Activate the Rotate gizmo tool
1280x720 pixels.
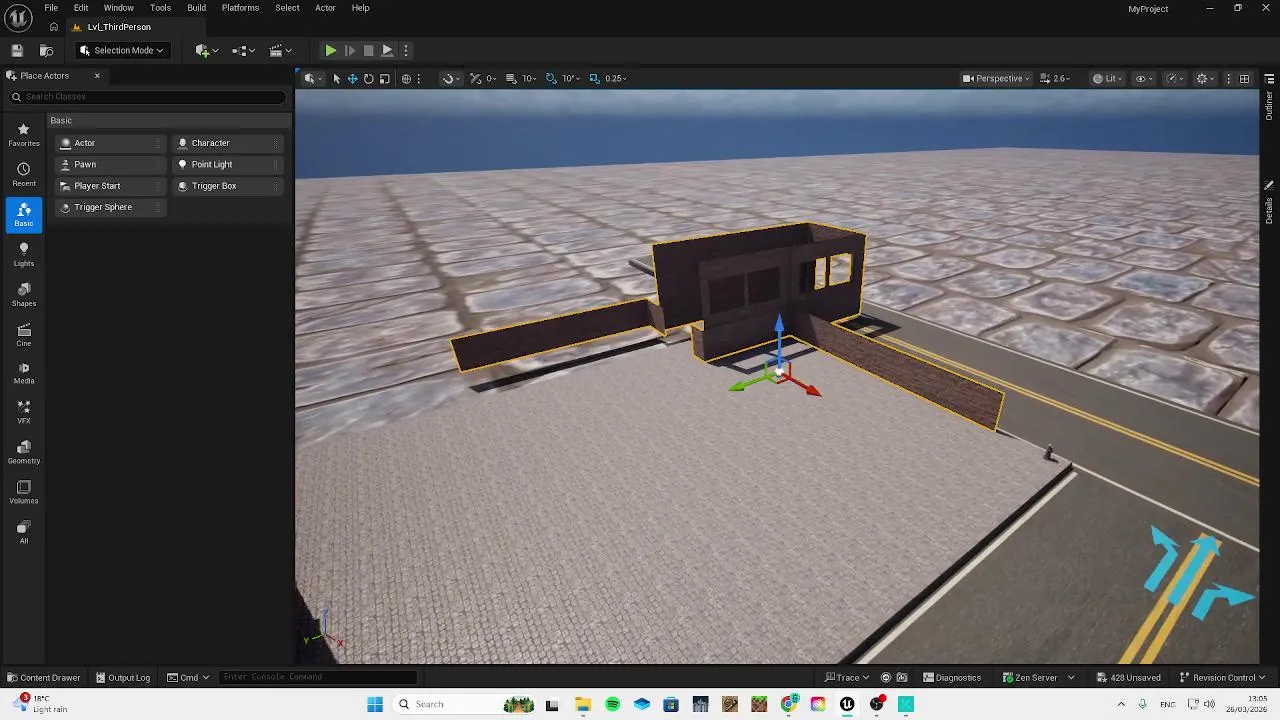tap(368, 78)
